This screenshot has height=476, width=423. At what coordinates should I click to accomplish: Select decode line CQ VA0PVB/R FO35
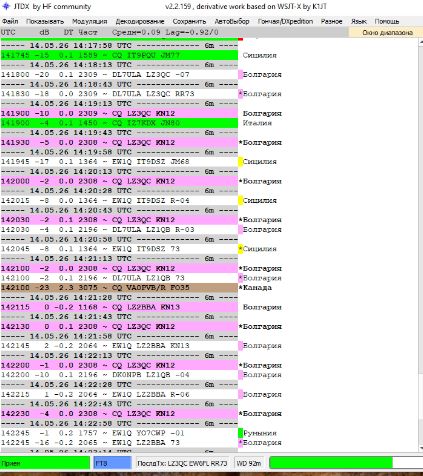click(x=119, y=288)
